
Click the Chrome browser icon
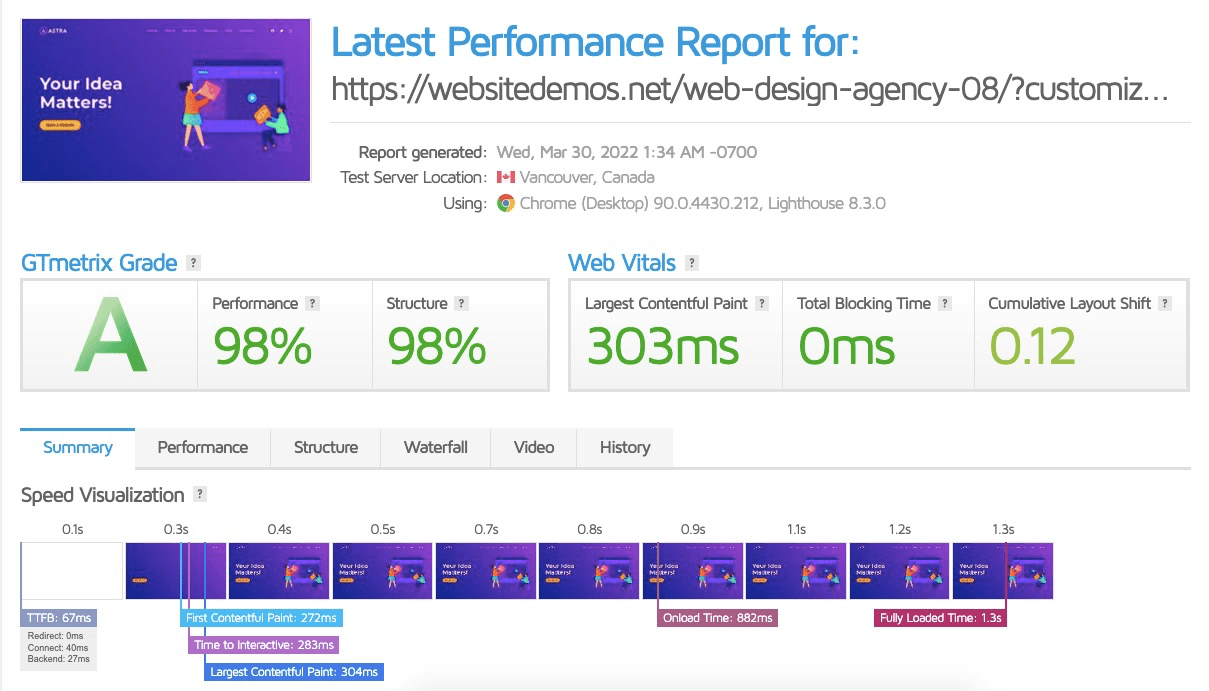pos(506,203)
